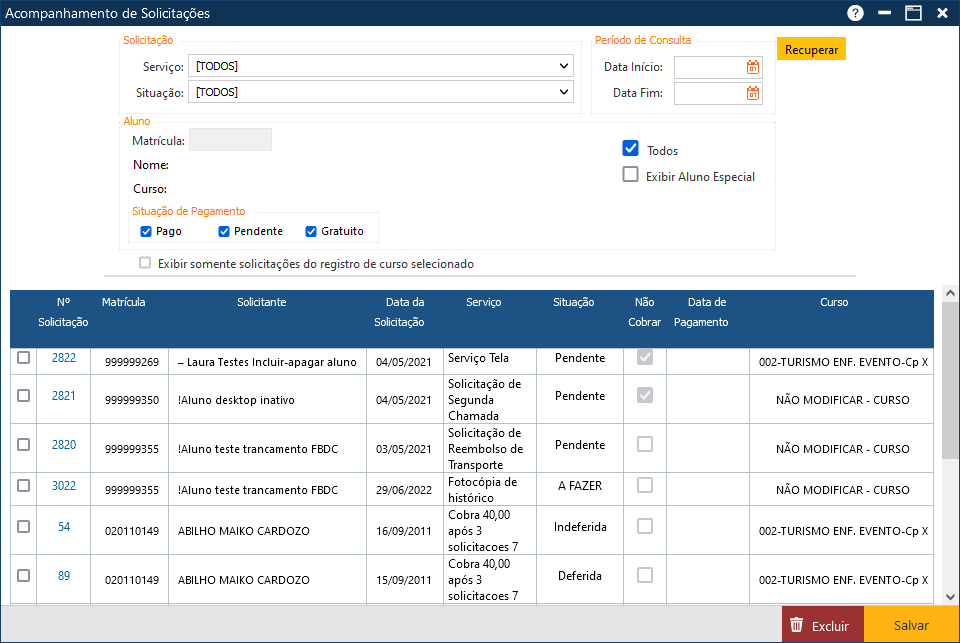Click the trash Excluir button
Viewport: 960px width, 643px height.
click(821, 625)
